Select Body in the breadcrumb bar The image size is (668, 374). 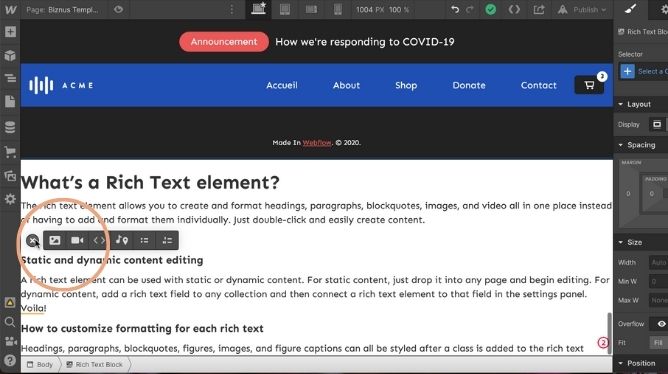click(x=40, y=365)
